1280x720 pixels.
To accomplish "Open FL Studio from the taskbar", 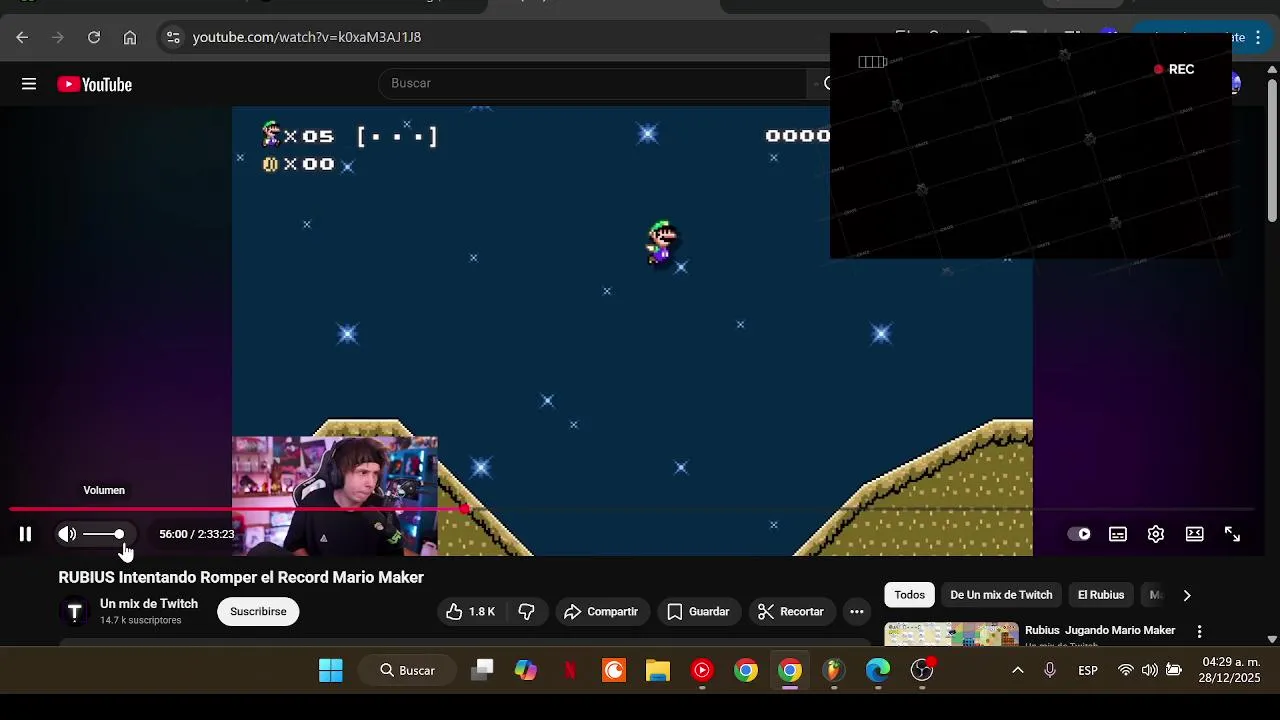I will [834, 670].
